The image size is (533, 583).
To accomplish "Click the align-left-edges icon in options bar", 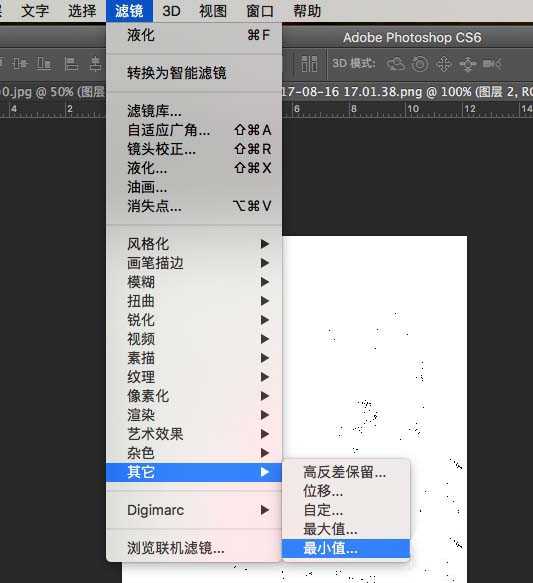I will coord(71,64).
